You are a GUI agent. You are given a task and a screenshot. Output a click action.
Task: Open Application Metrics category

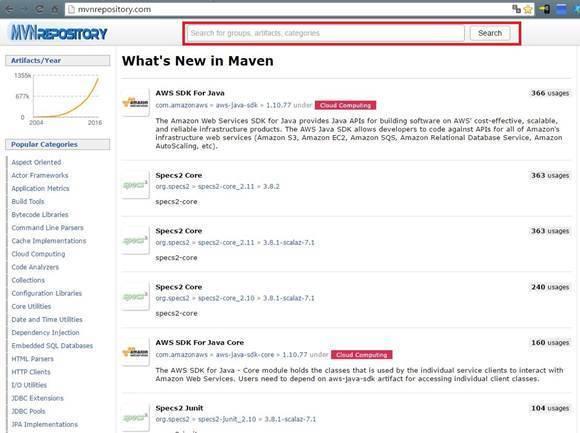[40, 189]
